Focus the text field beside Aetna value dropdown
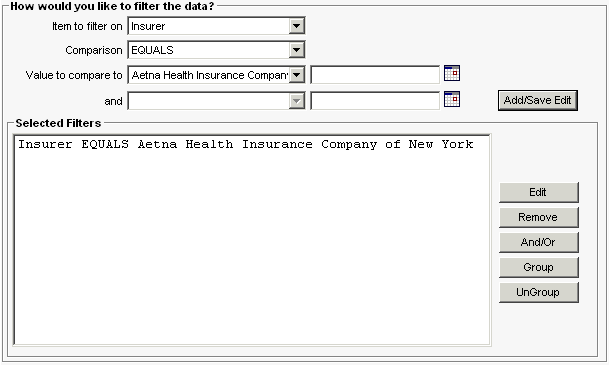This screenshot has width=609, height=365. pyautogui.click(x=375, y=75)
